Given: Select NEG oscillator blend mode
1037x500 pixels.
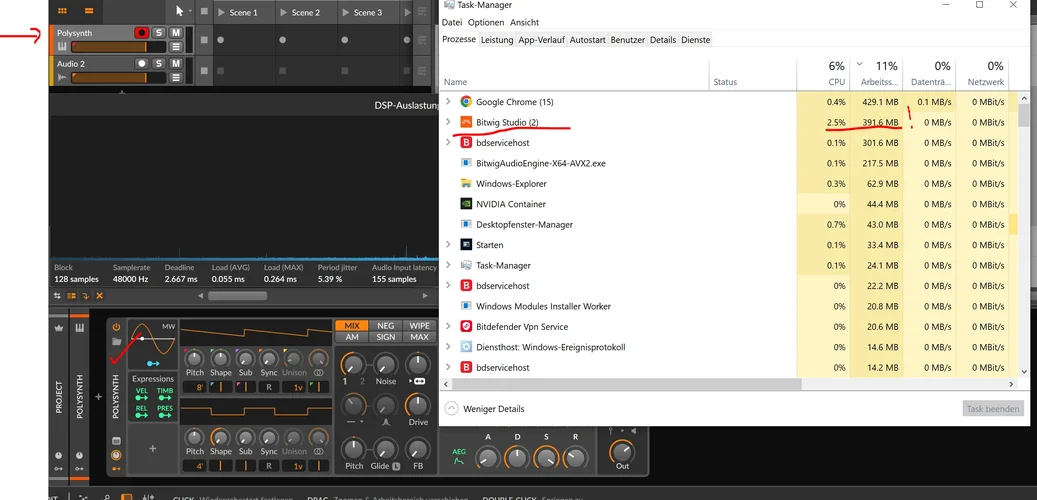Looking at the screenshot, I should tap(386, 325).
